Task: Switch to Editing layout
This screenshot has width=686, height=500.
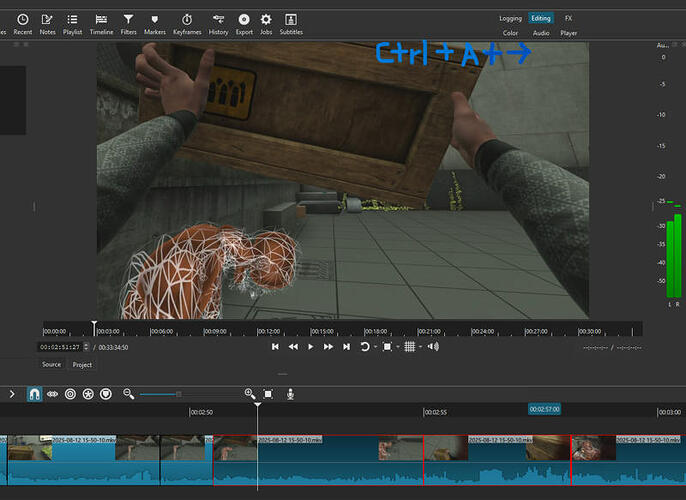Action: tap(541, 18)
